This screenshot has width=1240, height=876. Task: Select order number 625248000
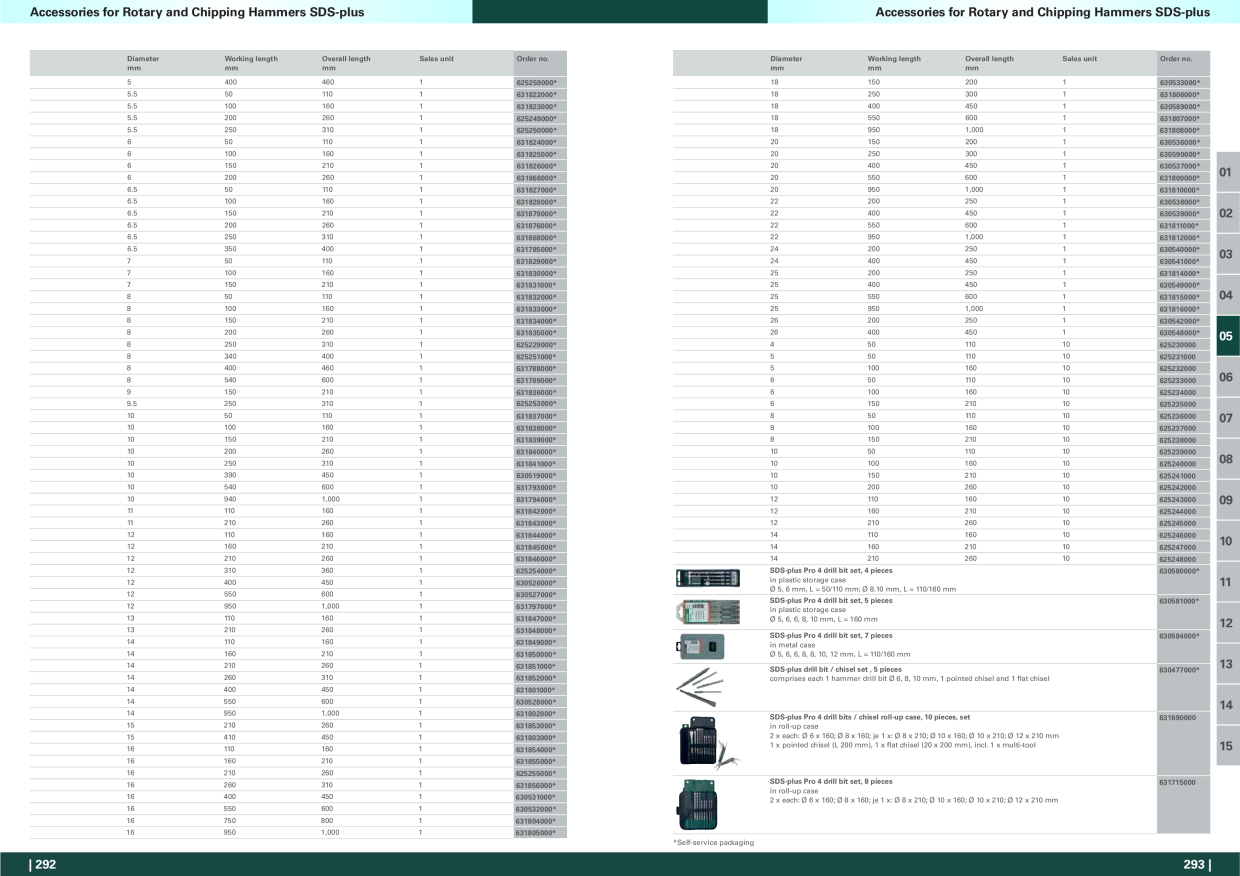coord(1179,559)
